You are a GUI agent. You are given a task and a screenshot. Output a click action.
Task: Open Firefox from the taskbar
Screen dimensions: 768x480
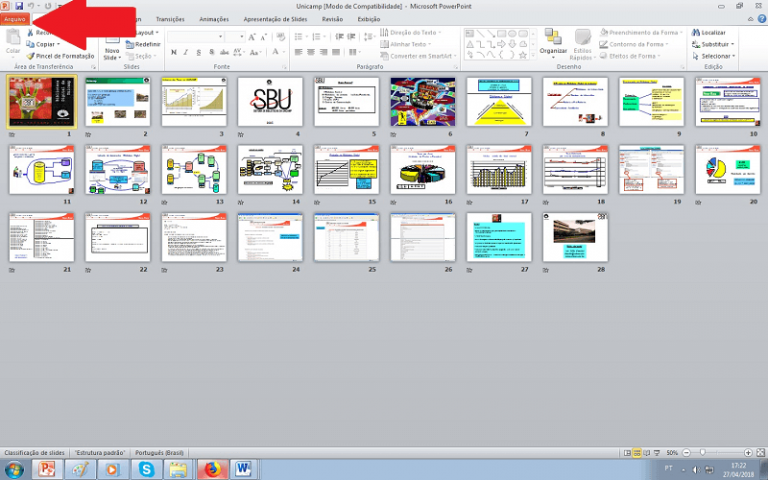211,469
